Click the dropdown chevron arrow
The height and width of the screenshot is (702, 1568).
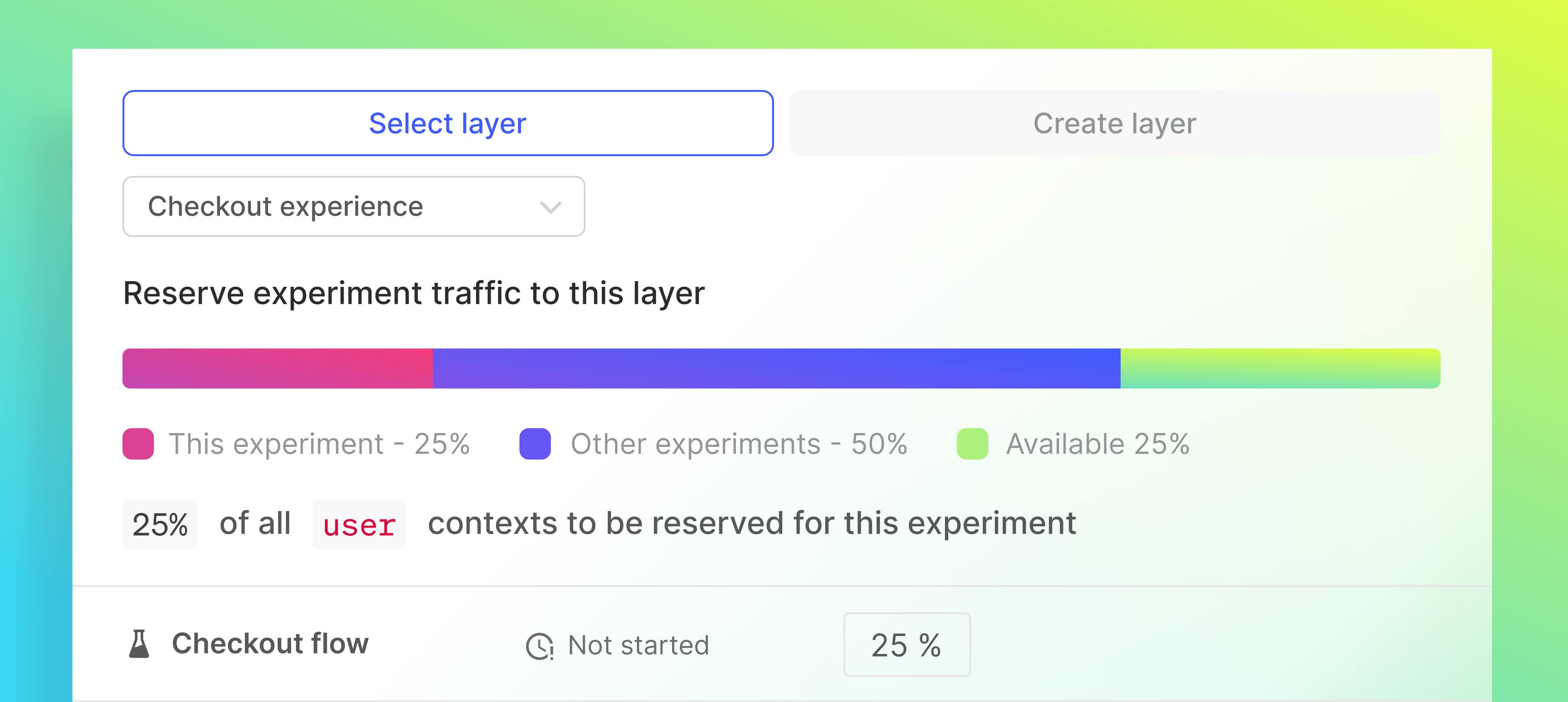click(x=550, y=208)
